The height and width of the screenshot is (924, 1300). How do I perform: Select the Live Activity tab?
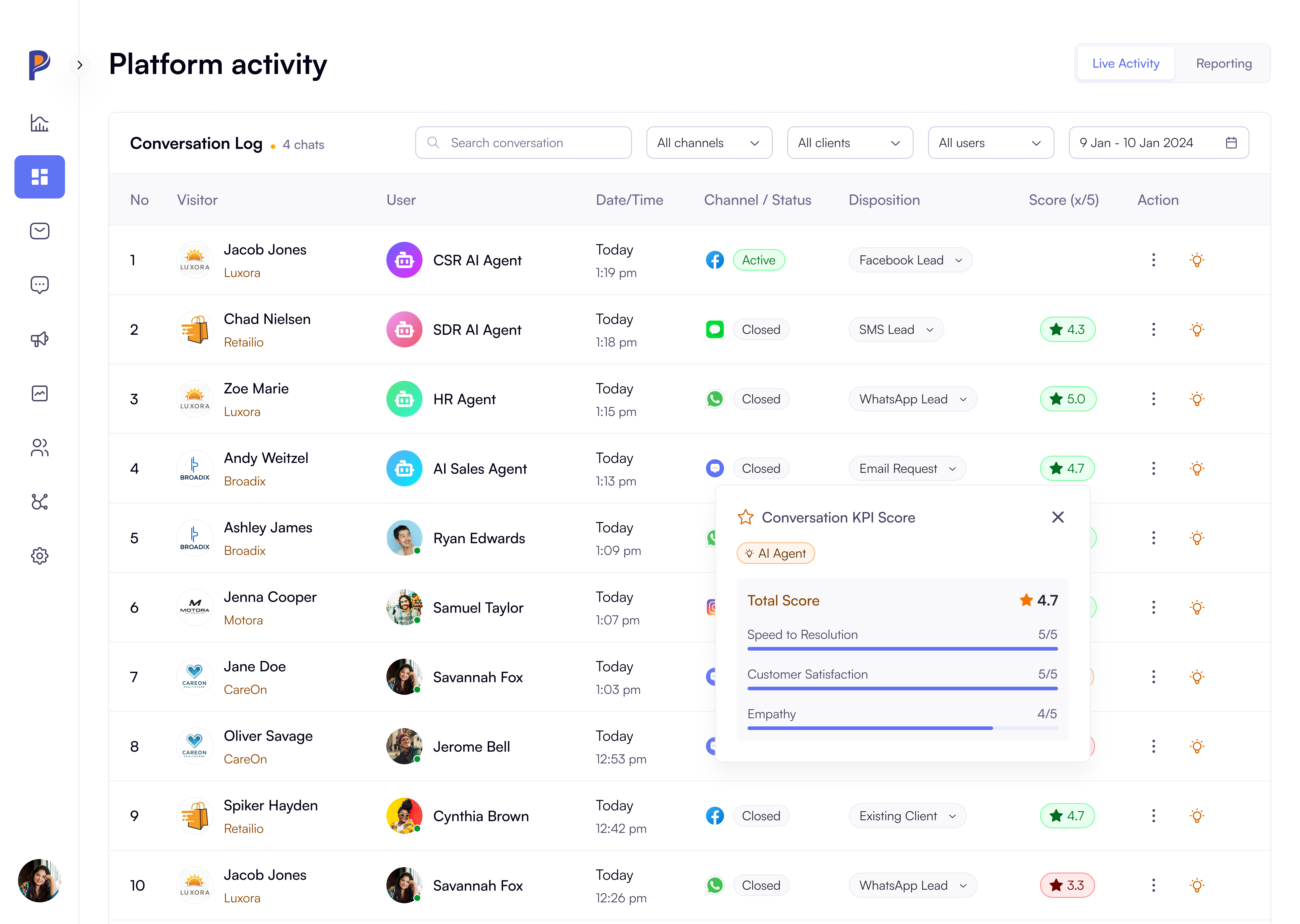point(1125,64)
